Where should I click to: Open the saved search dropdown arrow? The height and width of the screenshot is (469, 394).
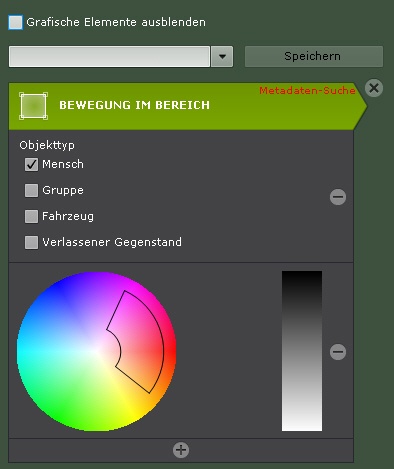point(222,56)
